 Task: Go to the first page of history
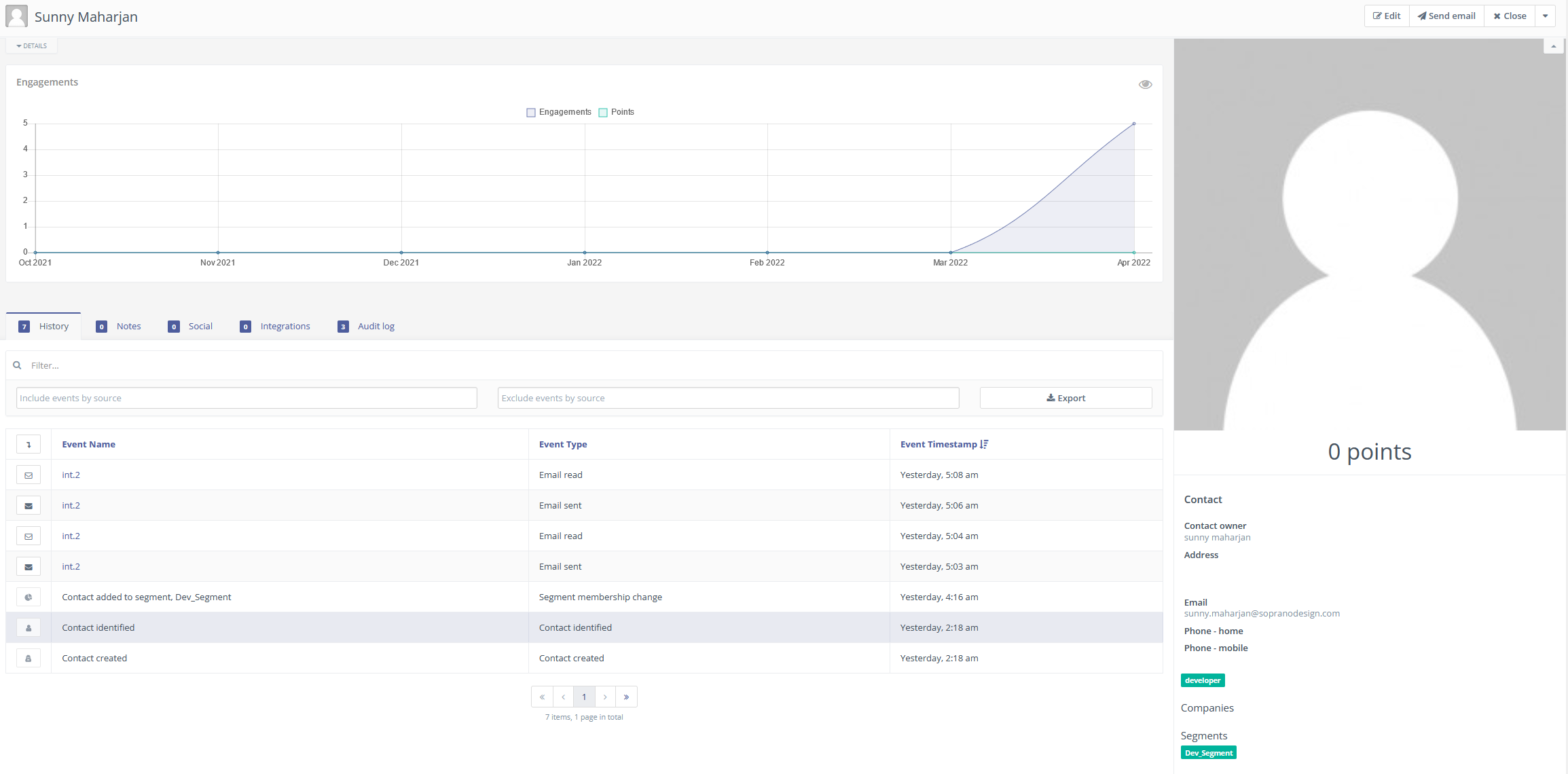542,697
